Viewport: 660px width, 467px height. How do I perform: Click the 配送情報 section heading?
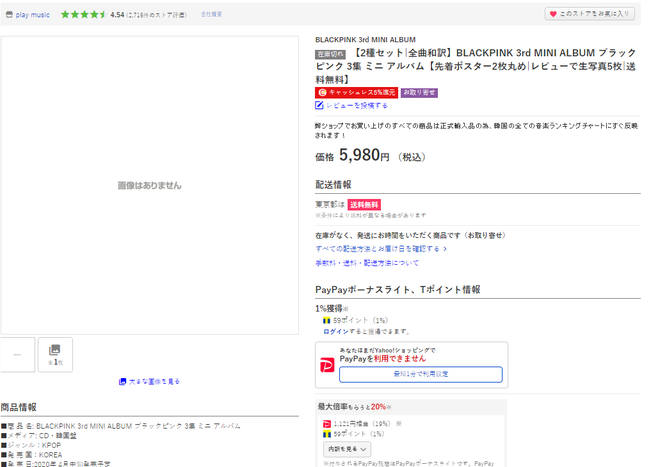[333, 184]
